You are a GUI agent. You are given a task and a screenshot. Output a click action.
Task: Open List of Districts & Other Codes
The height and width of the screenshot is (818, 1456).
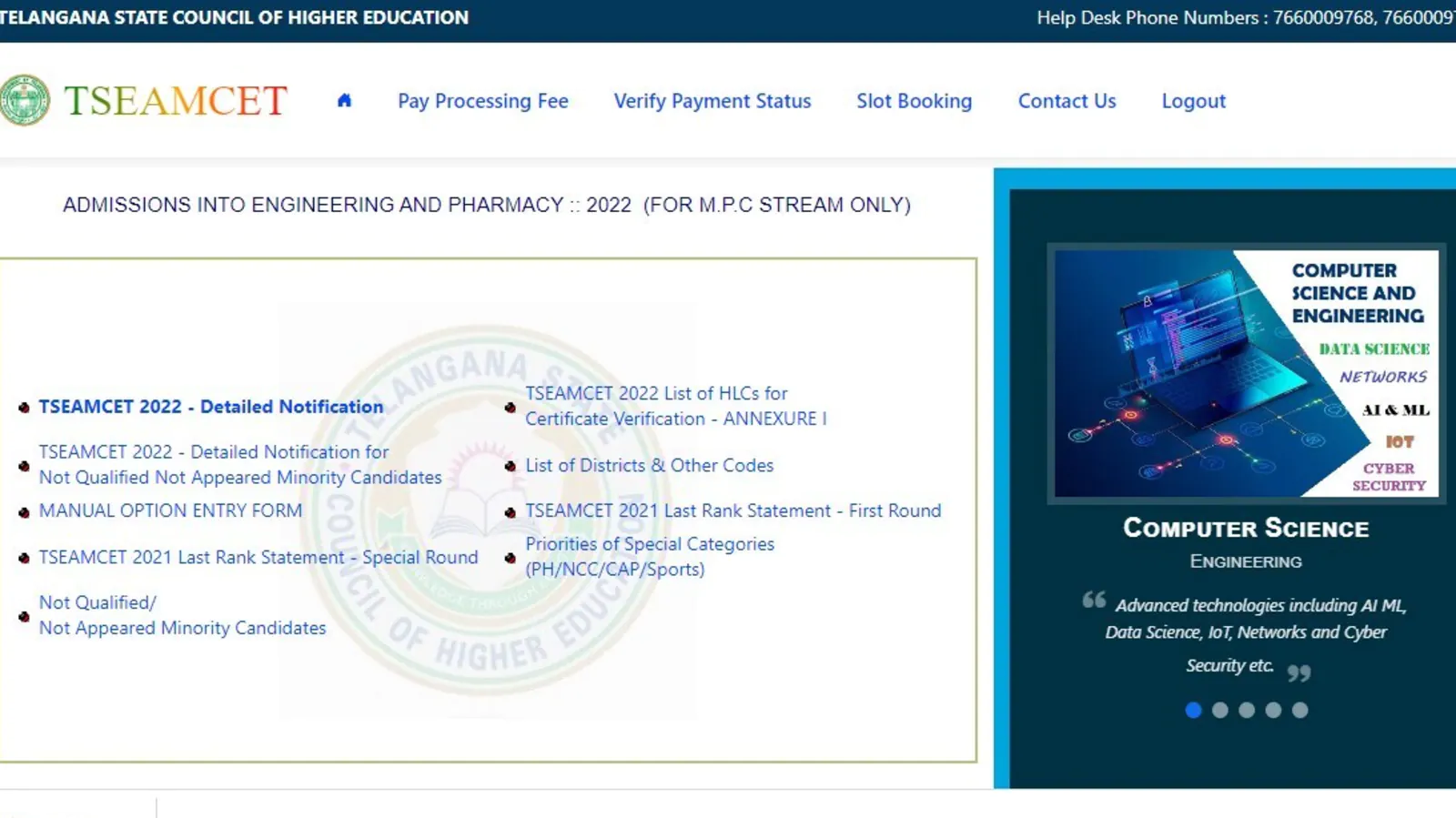tap(649, 465)
